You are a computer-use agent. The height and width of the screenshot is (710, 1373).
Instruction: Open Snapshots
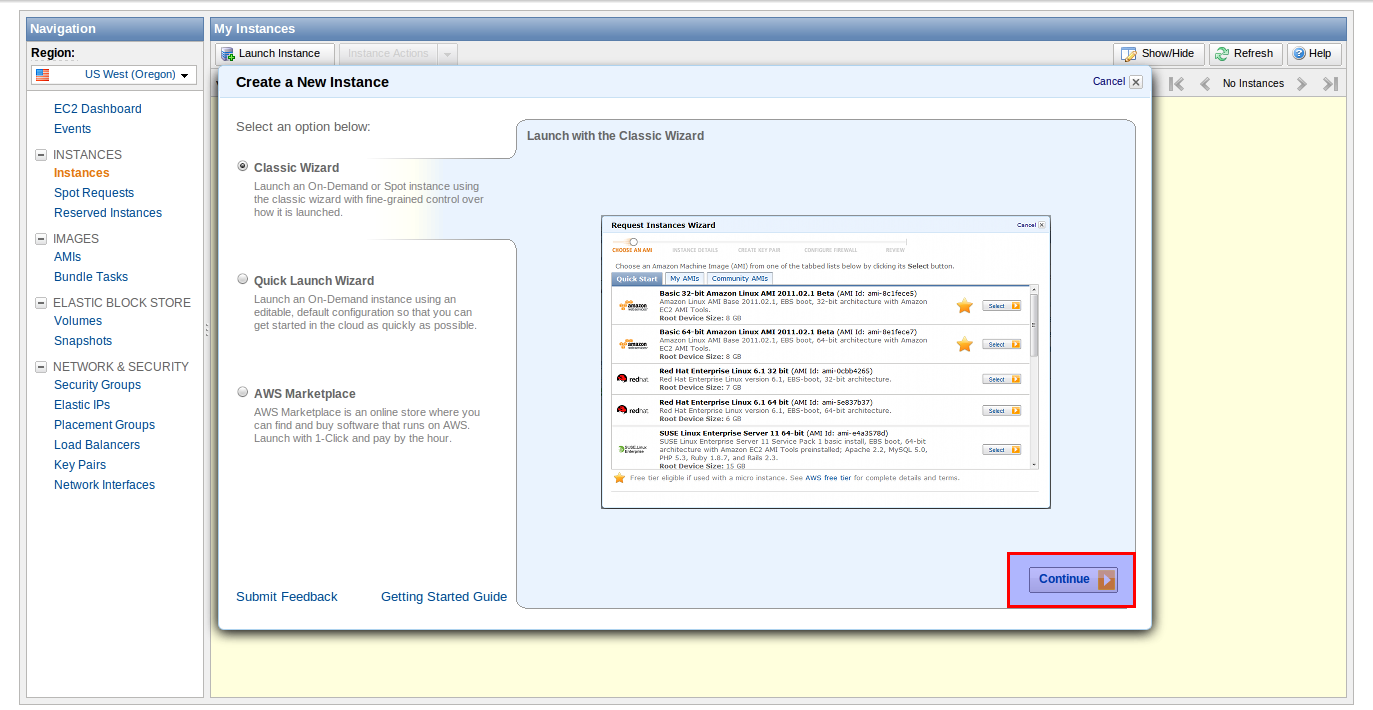point(83,341)
